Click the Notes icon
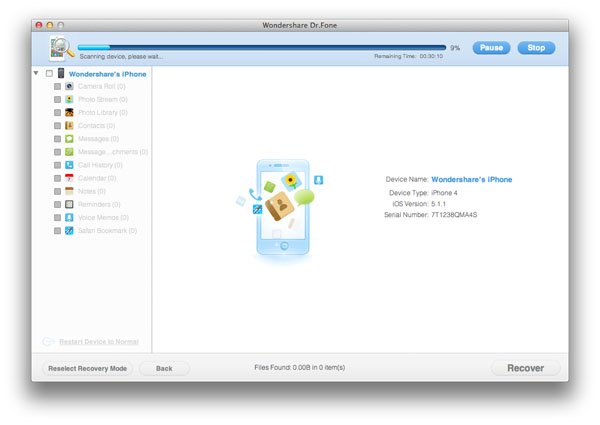Image resolution: width=600 pixels, height=425 pixels. click(x=69, y=191)
